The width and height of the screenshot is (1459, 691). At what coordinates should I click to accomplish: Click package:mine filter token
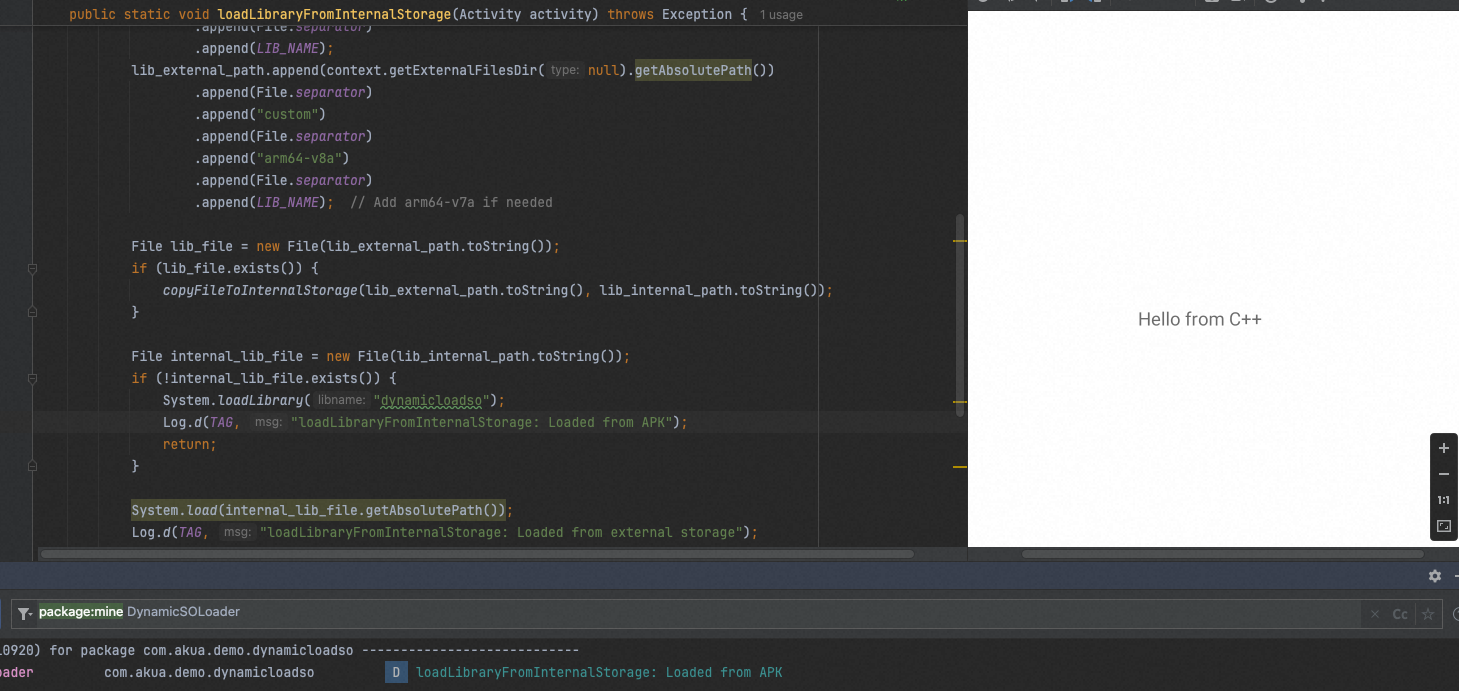(x=80, y=612)
